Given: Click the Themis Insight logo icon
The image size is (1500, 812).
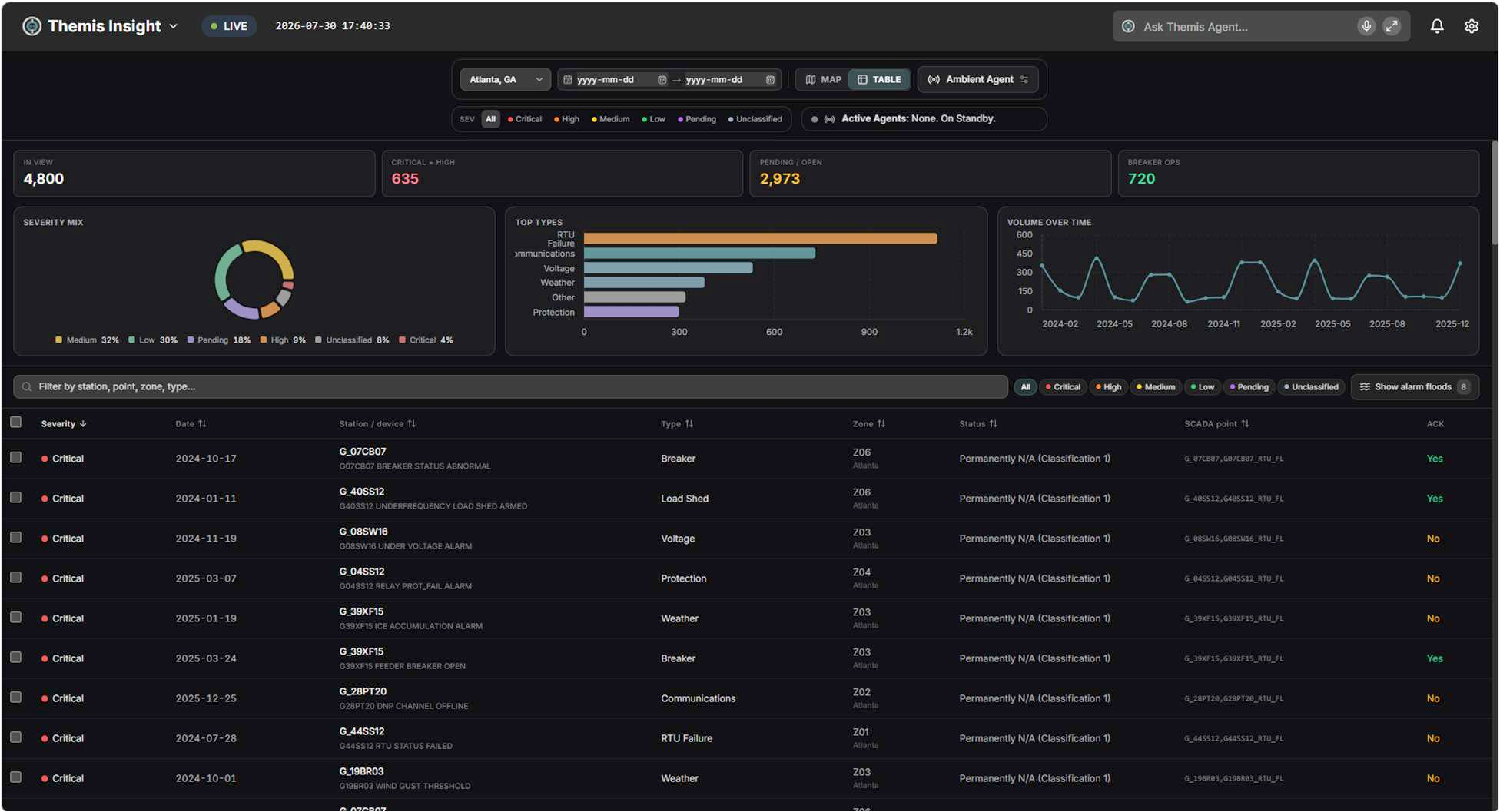Looking at the screenshot, I should pos(32,26).
